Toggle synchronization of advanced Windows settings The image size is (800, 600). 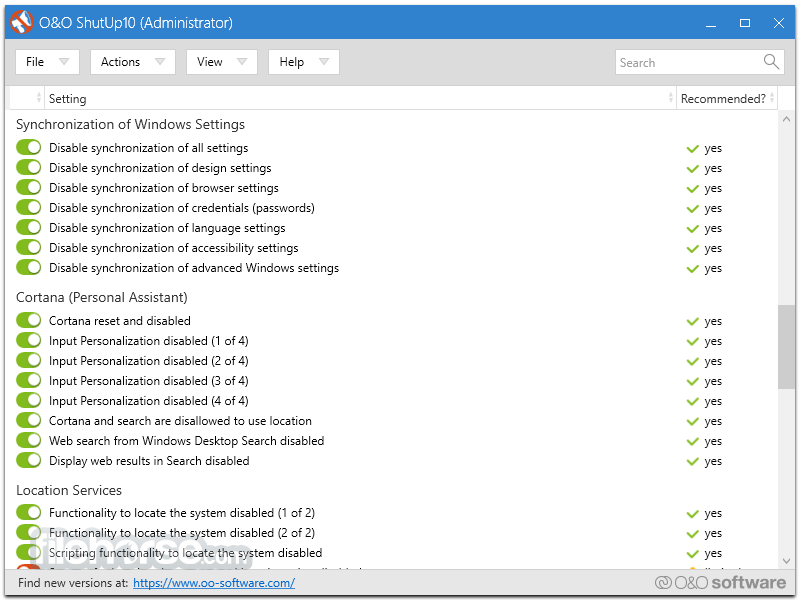point(29,267)
